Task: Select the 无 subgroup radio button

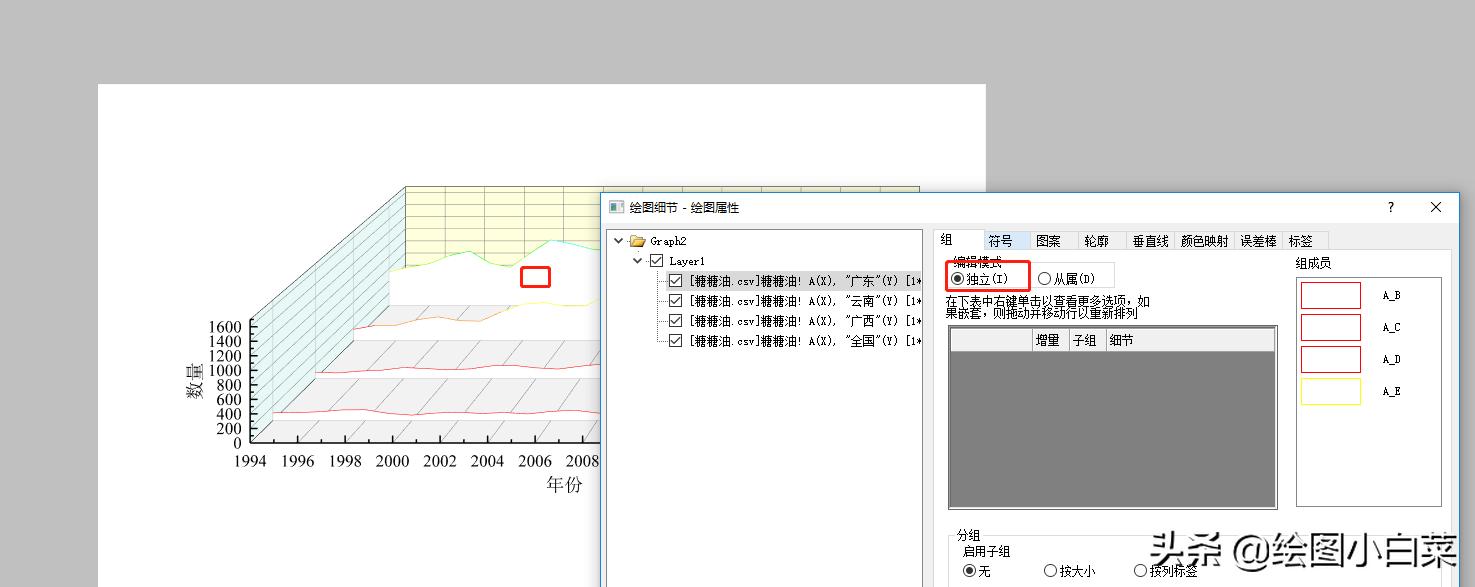Action: coord(969,571)
